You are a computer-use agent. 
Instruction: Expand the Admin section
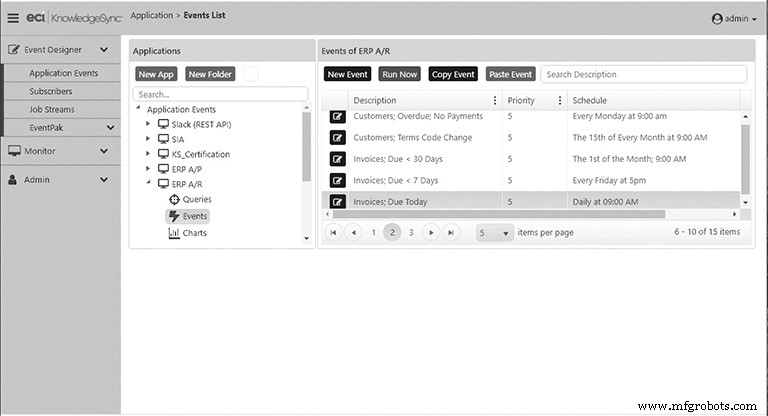tap(104, 180)
